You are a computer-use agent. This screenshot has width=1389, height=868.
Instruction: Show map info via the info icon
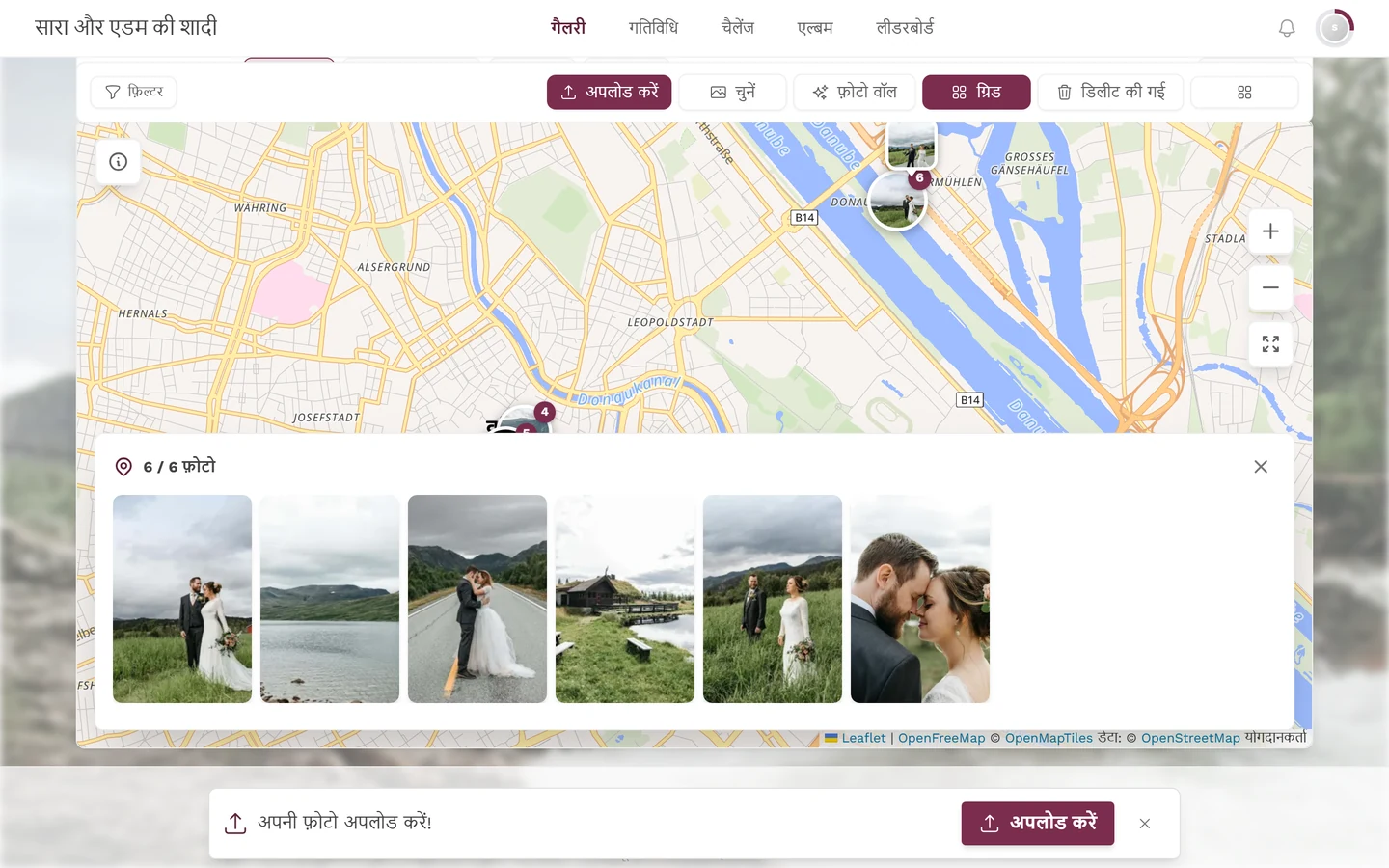point(119,162)
